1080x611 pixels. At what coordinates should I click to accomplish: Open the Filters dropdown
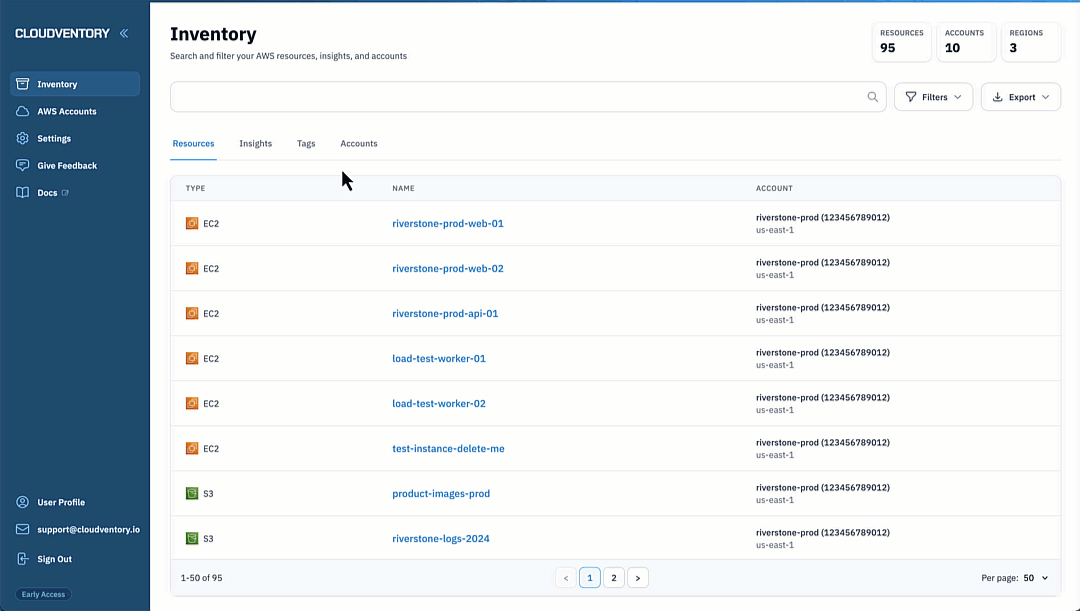click(x=933, y=96)
